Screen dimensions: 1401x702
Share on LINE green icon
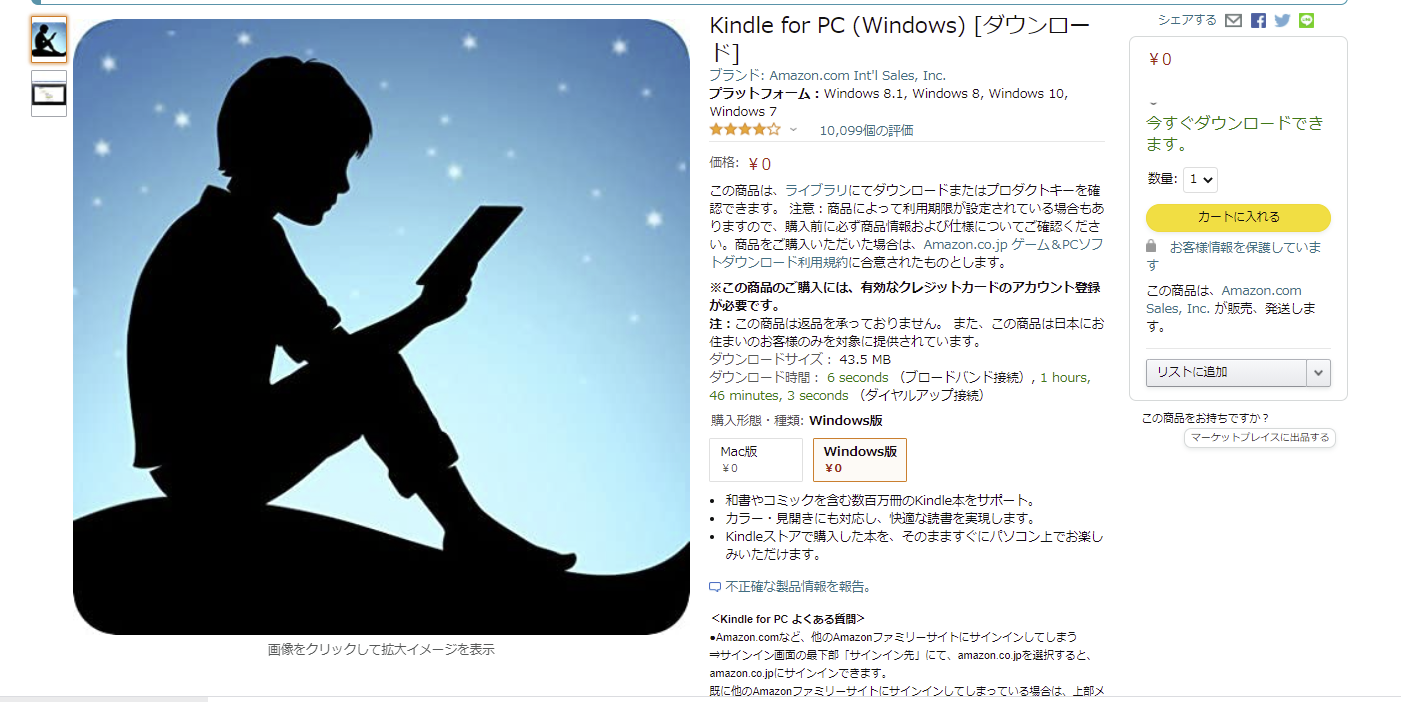1306,20
